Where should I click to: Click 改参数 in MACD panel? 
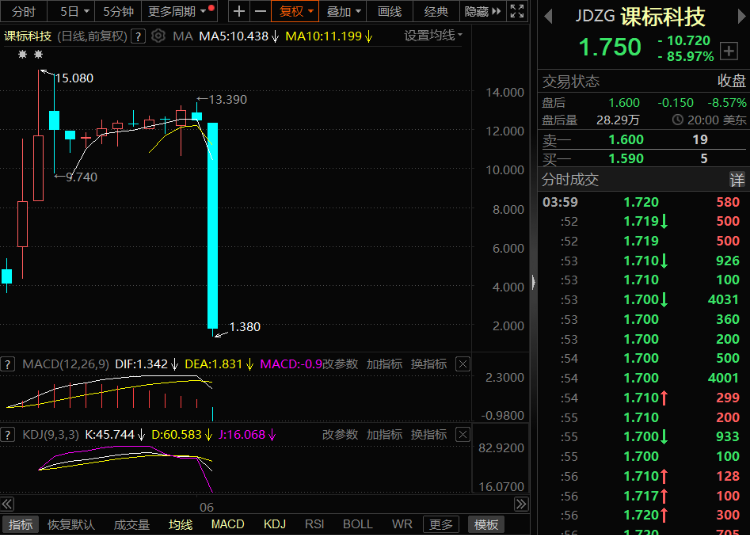[340, 364]
